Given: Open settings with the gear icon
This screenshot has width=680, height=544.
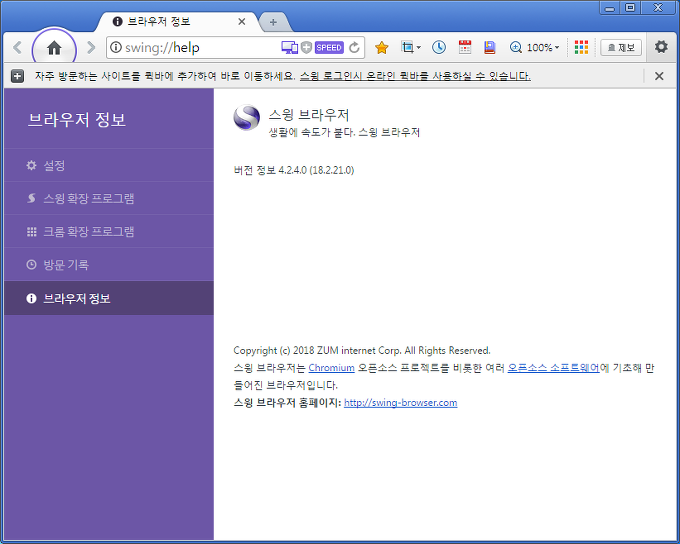Looking at the screenshot, I should pos(661,46).
